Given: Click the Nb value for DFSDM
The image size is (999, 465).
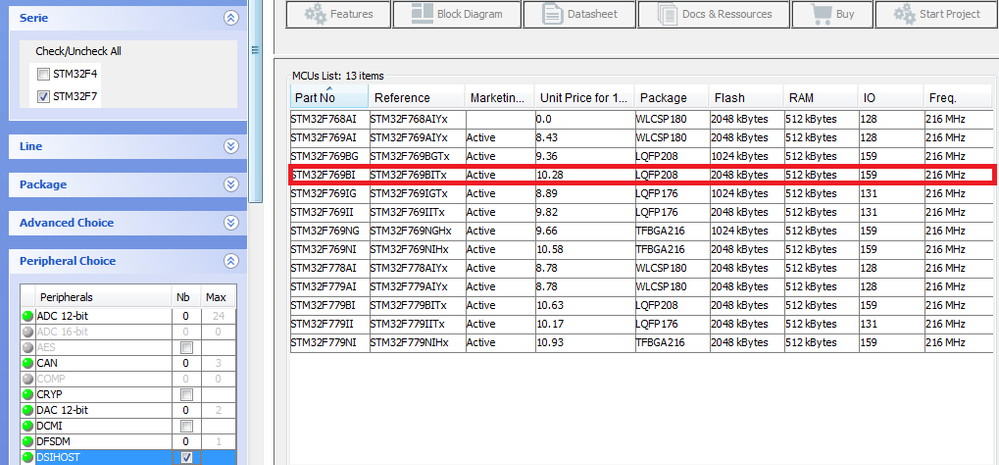Looking at the screenshot, I should pyautogui.click(x=186, y=441).
